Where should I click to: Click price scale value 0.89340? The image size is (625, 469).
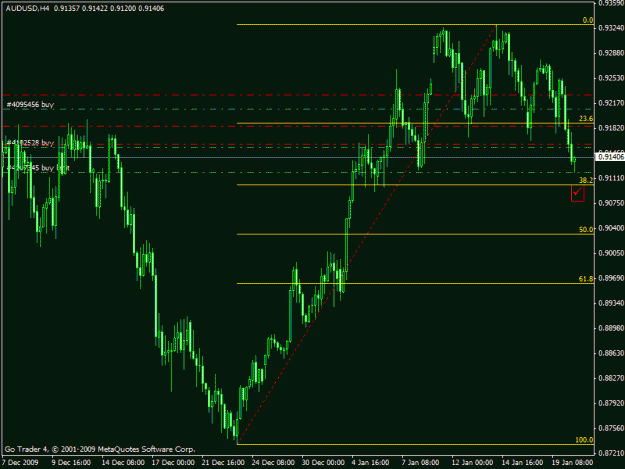click(x=611, y=303)
